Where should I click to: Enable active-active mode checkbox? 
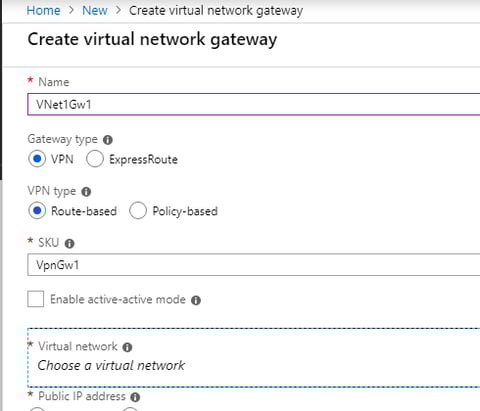point(36,299)
